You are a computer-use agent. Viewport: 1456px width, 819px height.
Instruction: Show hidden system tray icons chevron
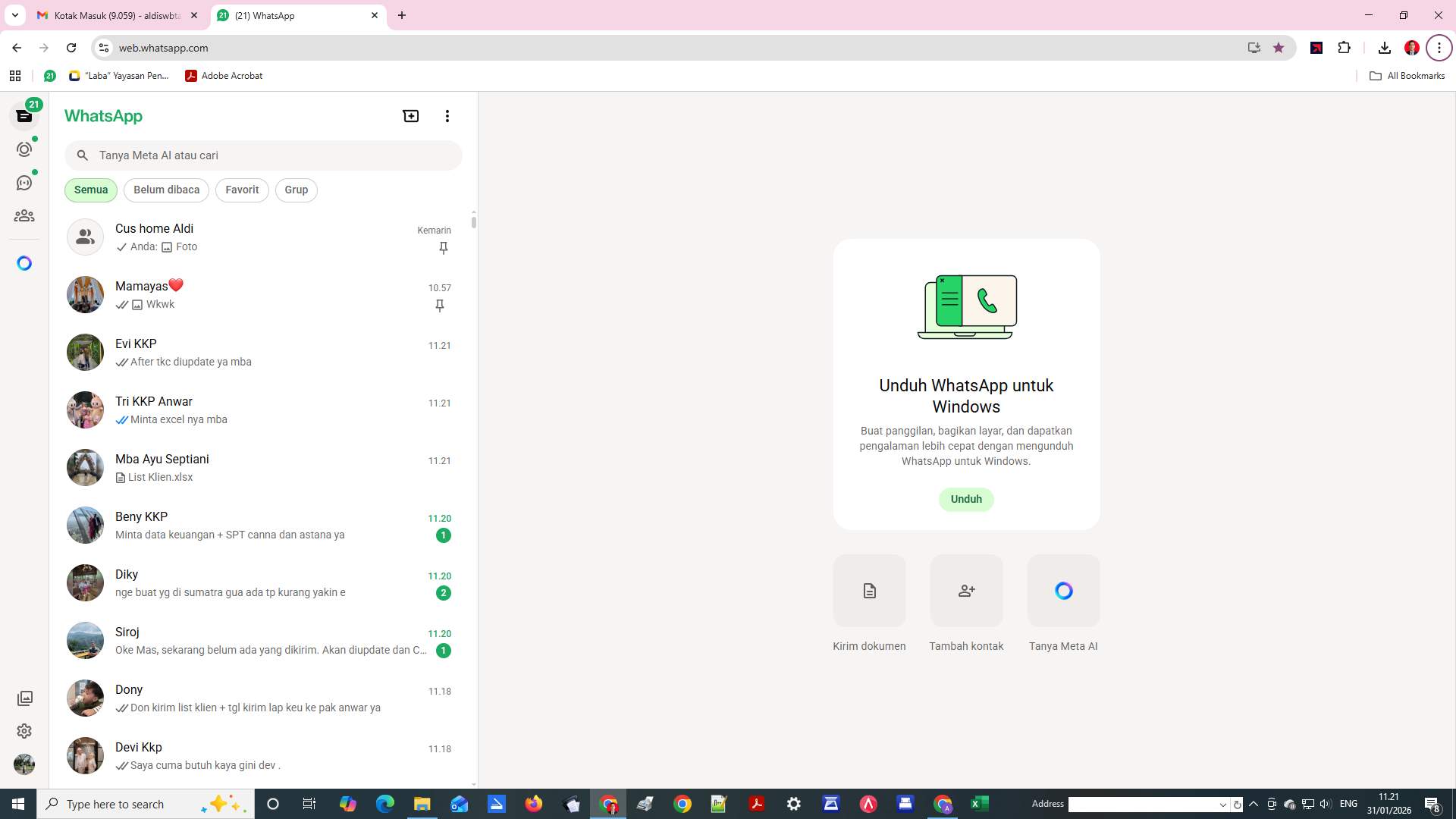pyautogui.click(x=1254, y=804)
